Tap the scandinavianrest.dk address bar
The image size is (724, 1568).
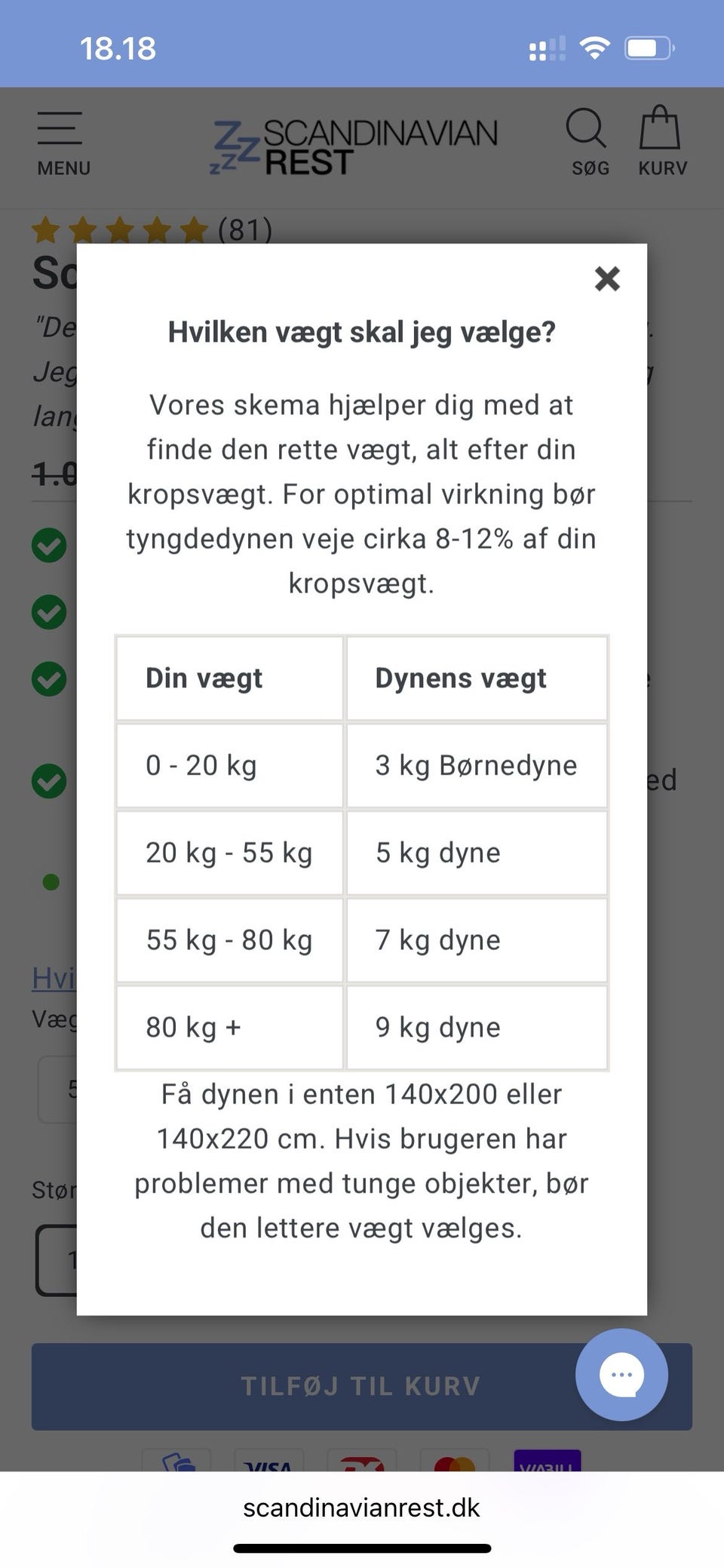click(362, 1508)
